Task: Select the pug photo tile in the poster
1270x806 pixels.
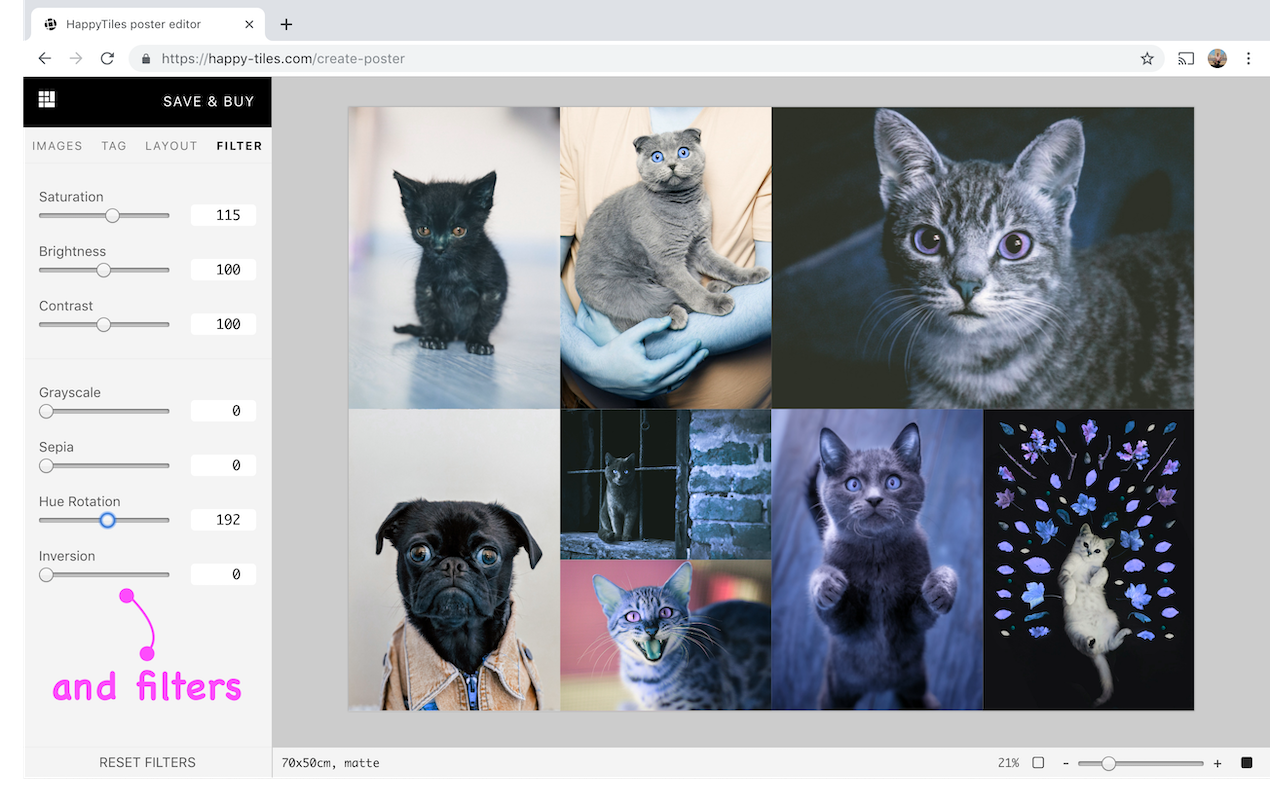Action: pyautogui.click(x=453, y=558)
